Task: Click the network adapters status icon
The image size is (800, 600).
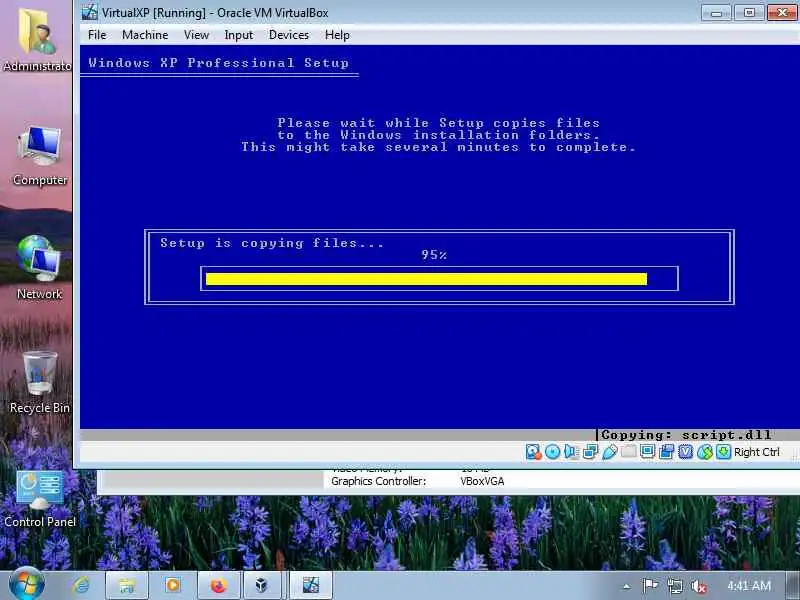Action: click(x=590, y=452)
